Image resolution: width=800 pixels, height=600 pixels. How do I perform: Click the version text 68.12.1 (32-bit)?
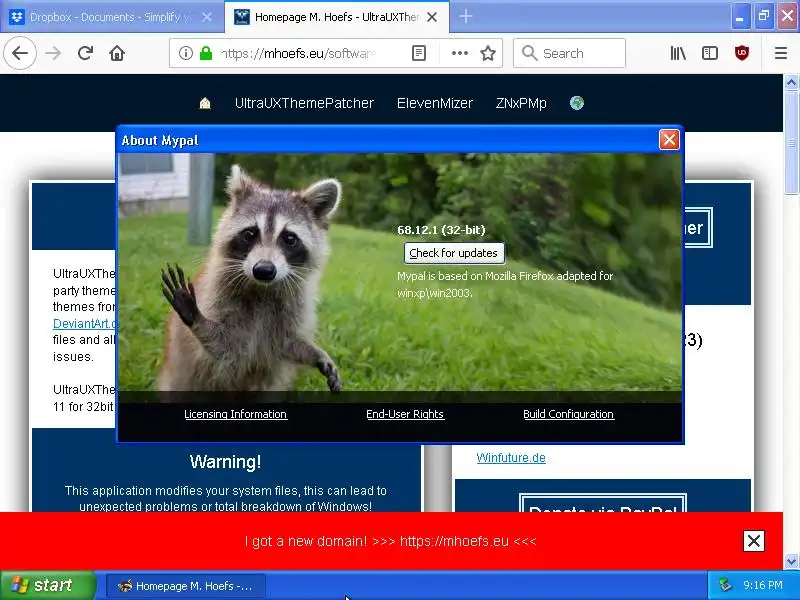[x=441, y=230]
